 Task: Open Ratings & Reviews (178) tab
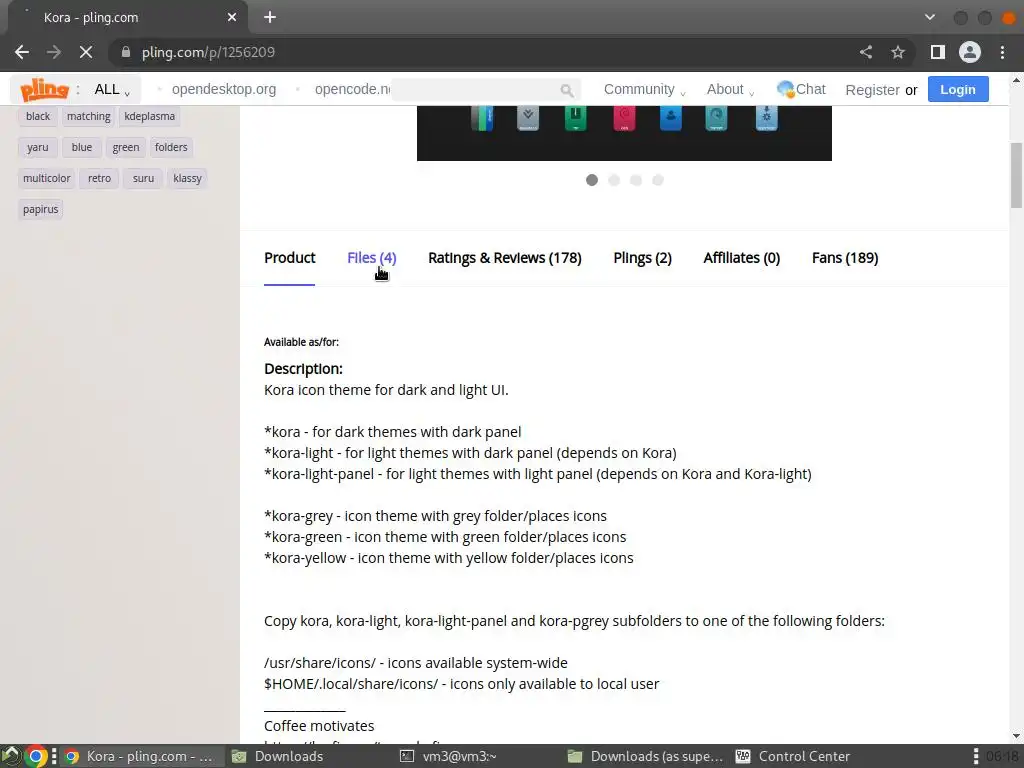click(505, 258)
